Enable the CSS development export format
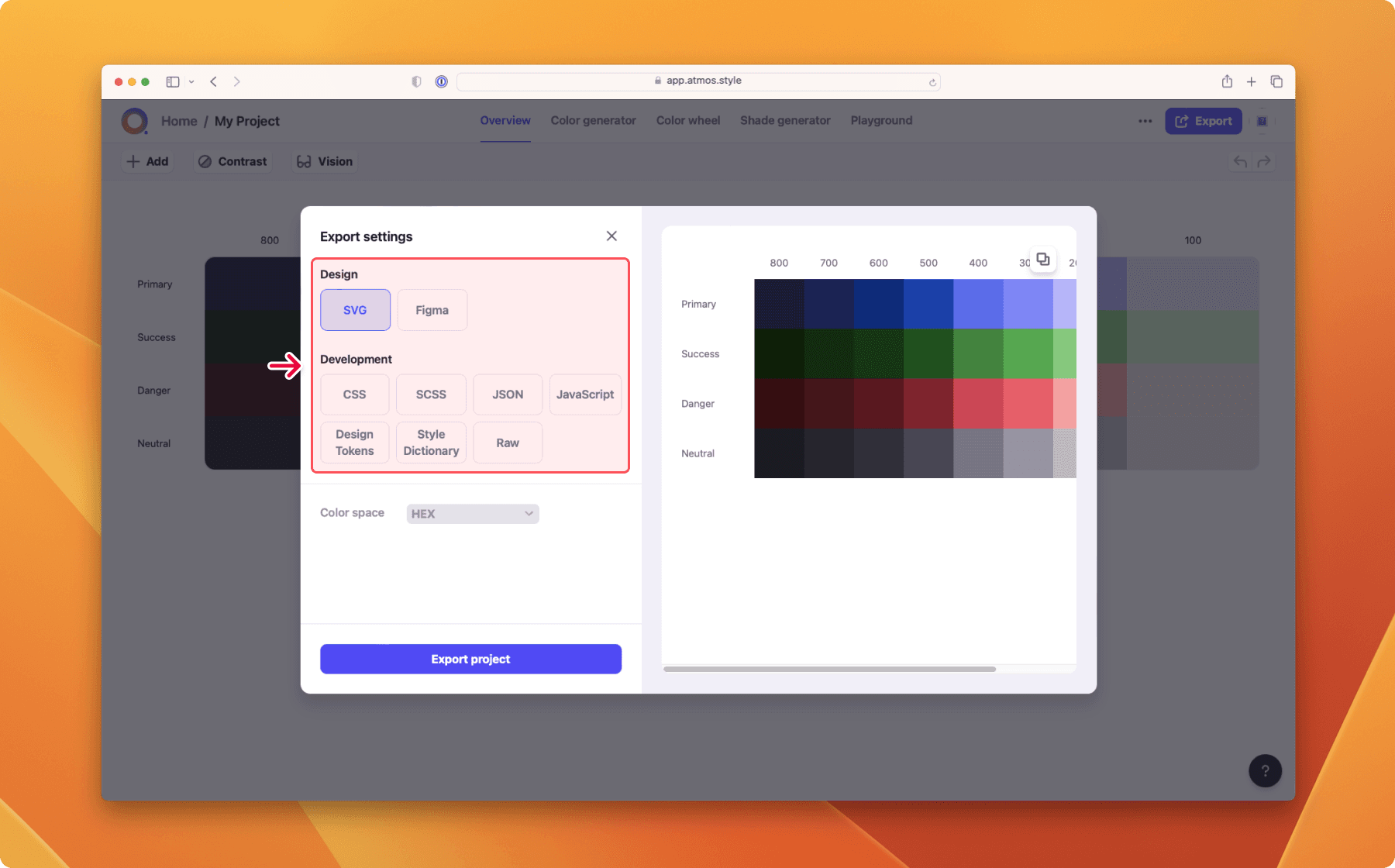 click(x=354, y=394)
